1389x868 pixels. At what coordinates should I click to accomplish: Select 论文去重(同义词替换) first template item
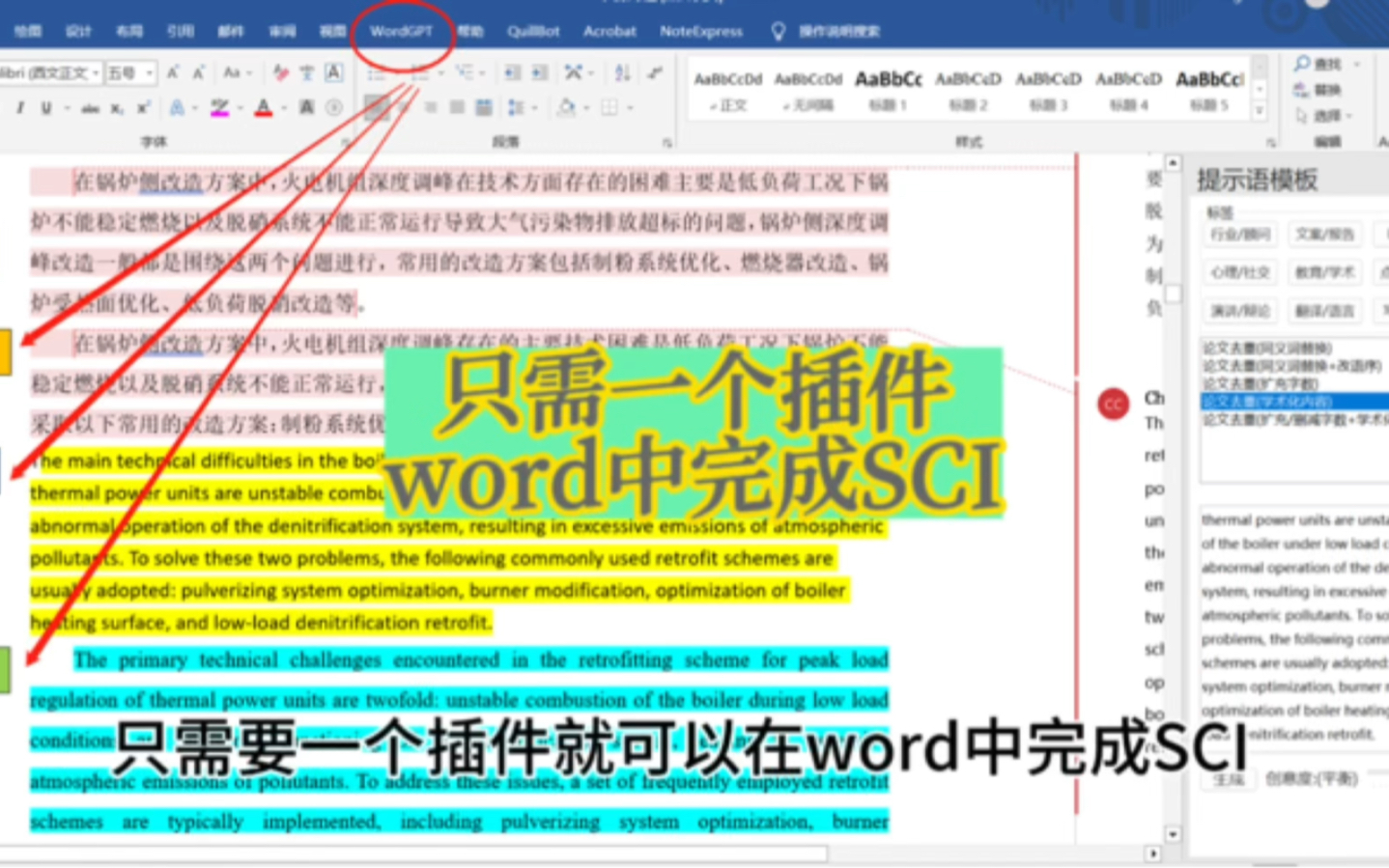point(1266,348)
